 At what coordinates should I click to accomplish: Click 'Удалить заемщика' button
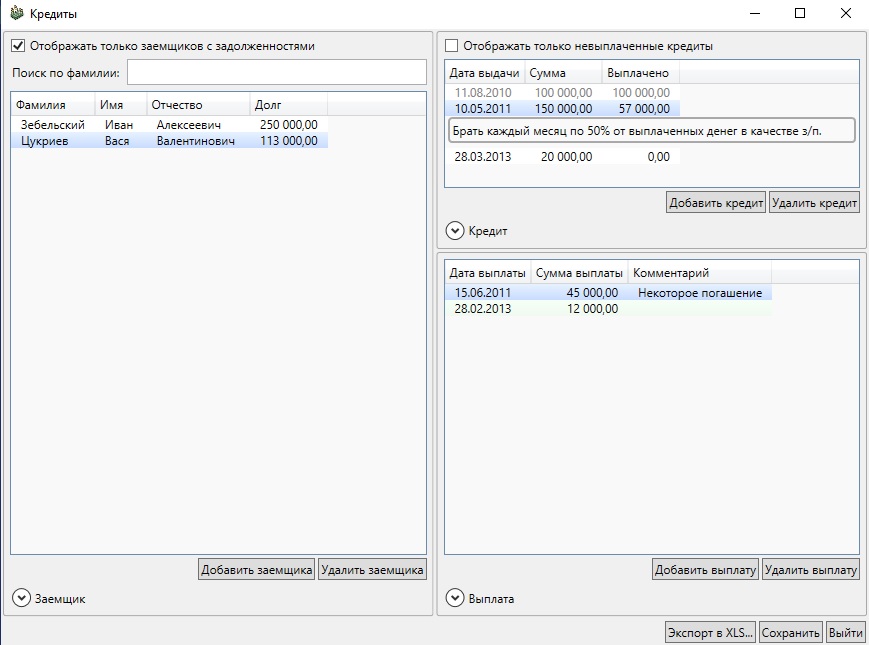[372, 570]
